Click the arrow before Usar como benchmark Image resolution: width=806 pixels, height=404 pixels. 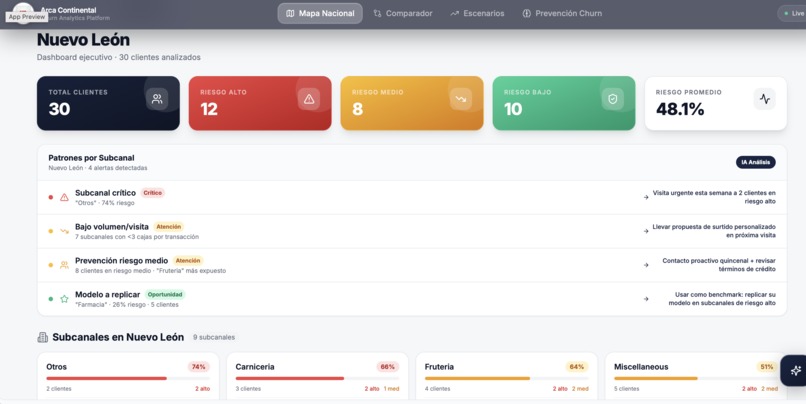pyautogui.click(x=646, y=299)
